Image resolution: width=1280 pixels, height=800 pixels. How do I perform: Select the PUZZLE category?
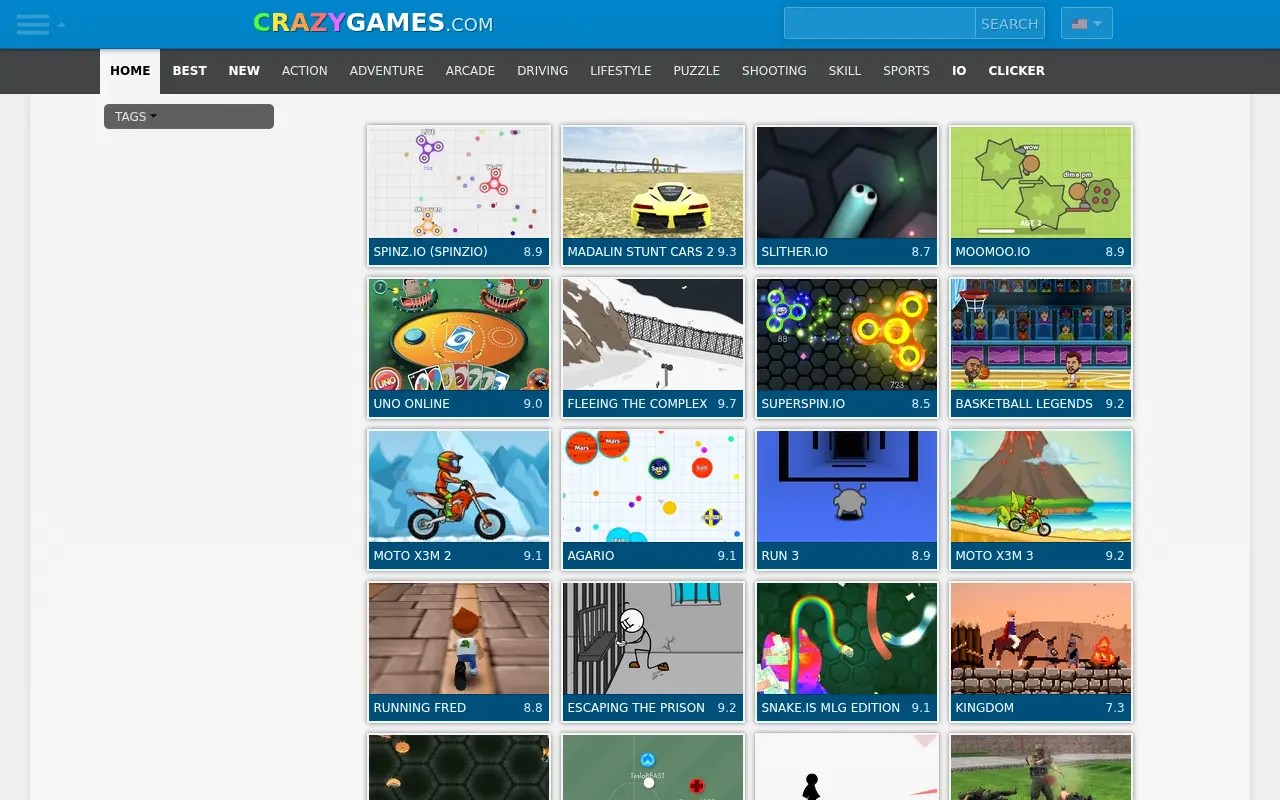click(696, 71)
